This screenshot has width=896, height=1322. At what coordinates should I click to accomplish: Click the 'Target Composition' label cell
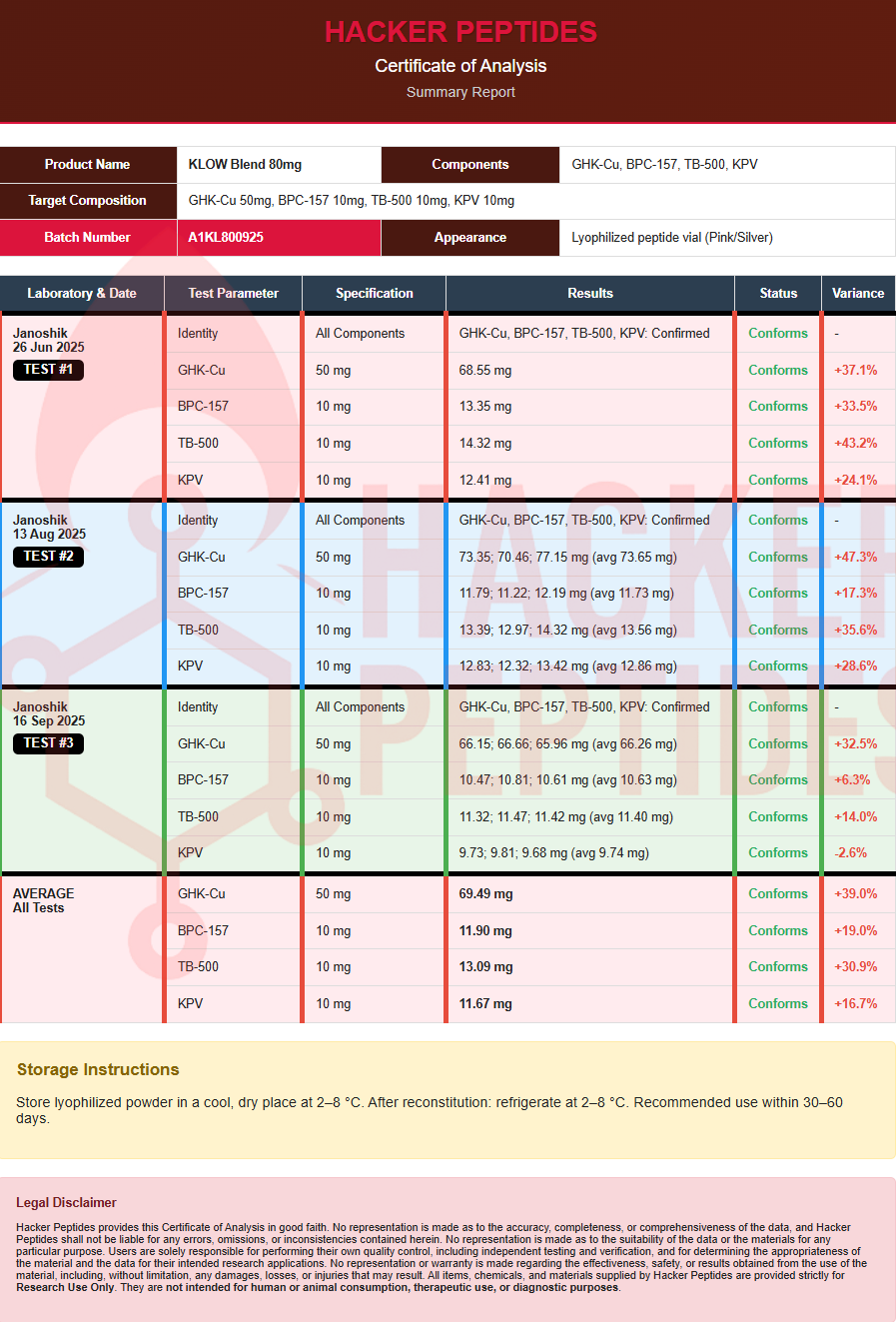[88, 201]
